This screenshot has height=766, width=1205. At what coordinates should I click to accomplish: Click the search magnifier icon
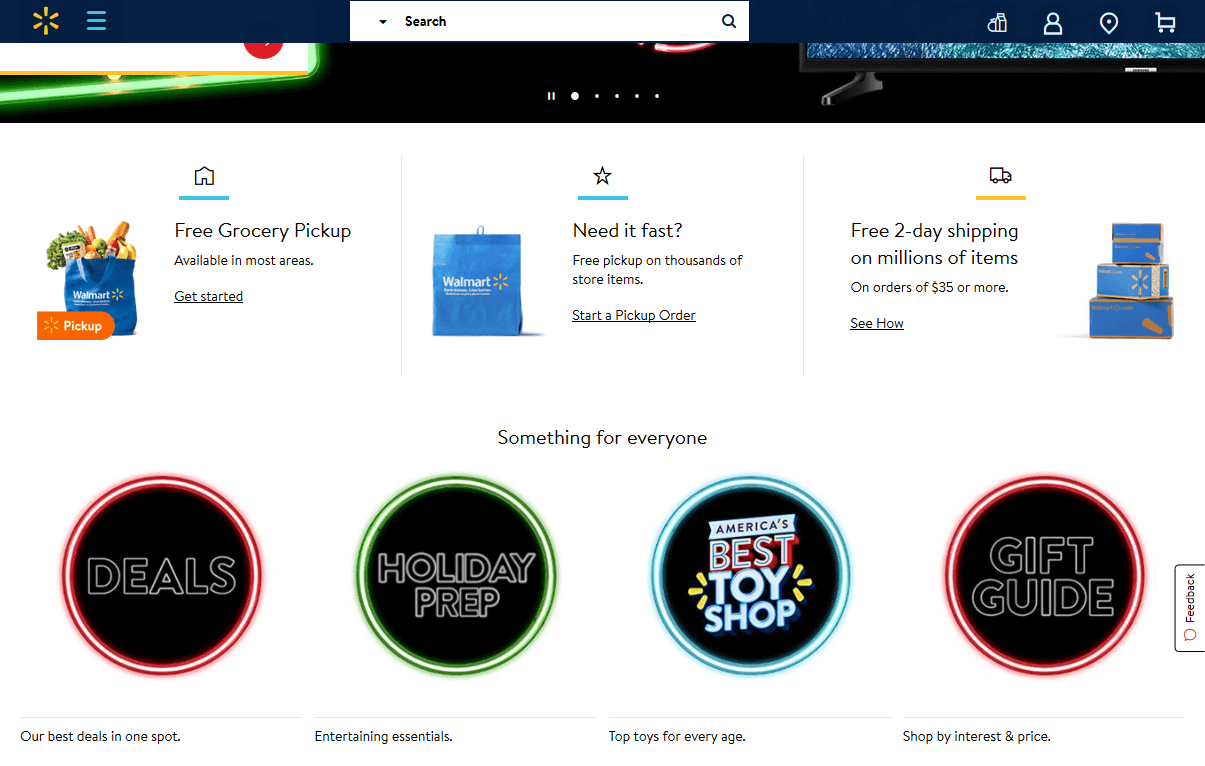pos(729,21)
